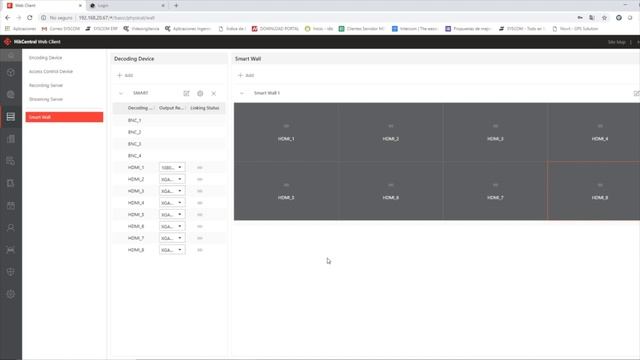The height and width of the screenshot is (360, 640).
Task: Select the server stack icon in the sidebar
Action: pos(11,117)
